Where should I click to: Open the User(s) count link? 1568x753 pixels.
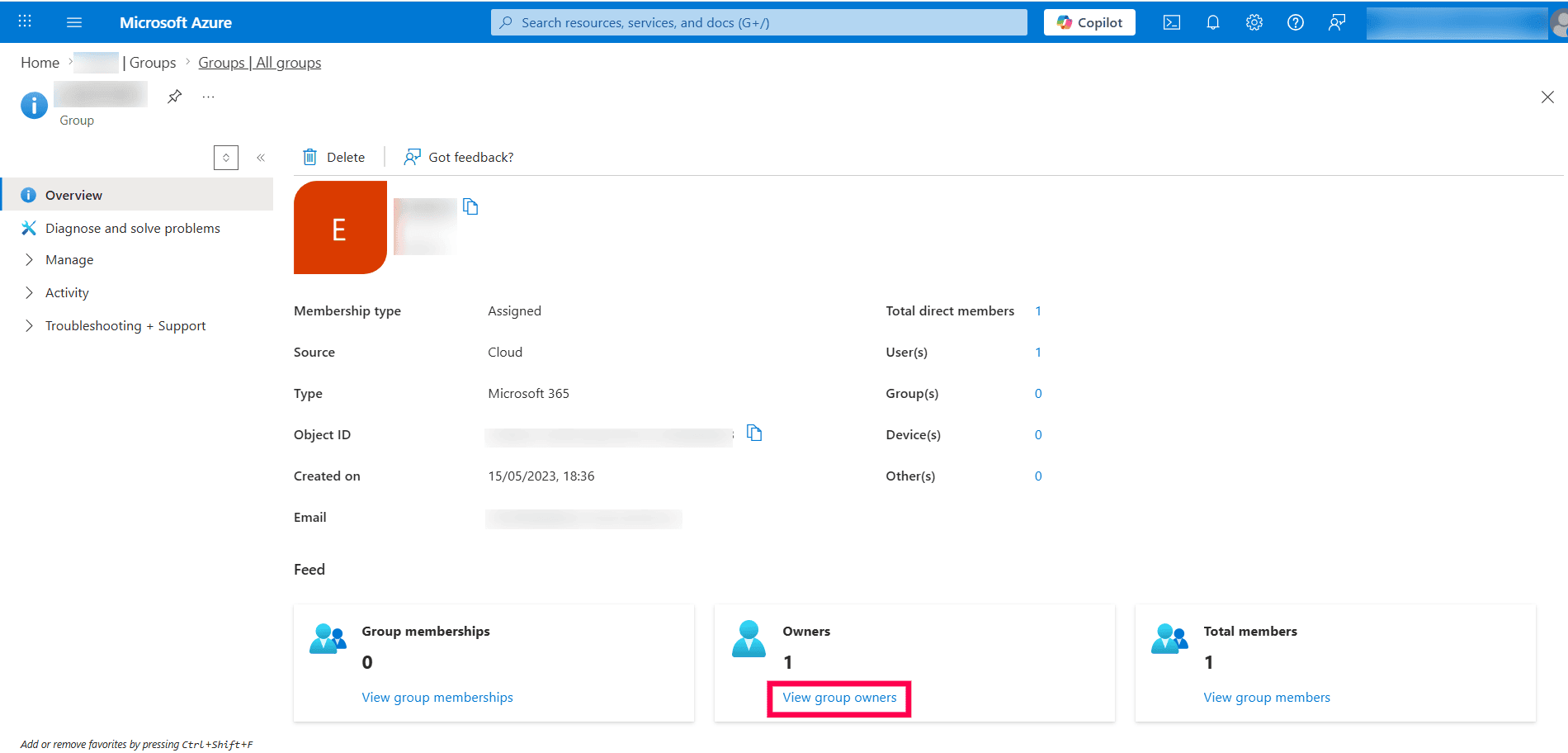pos(1038,353)
